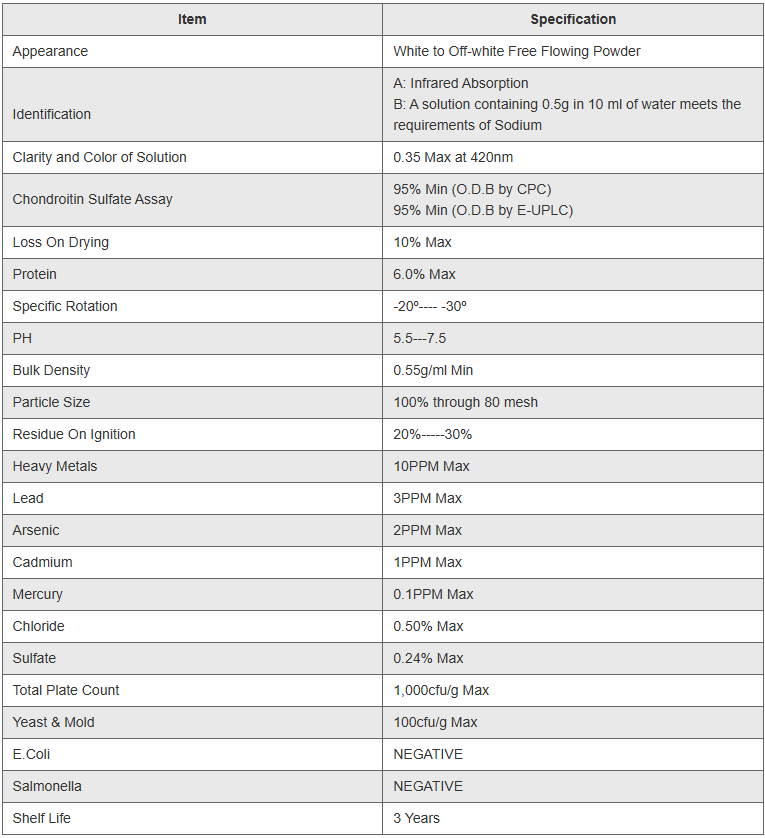Click the White to Off-white Free Flowing Powder cell

point(517,51)
